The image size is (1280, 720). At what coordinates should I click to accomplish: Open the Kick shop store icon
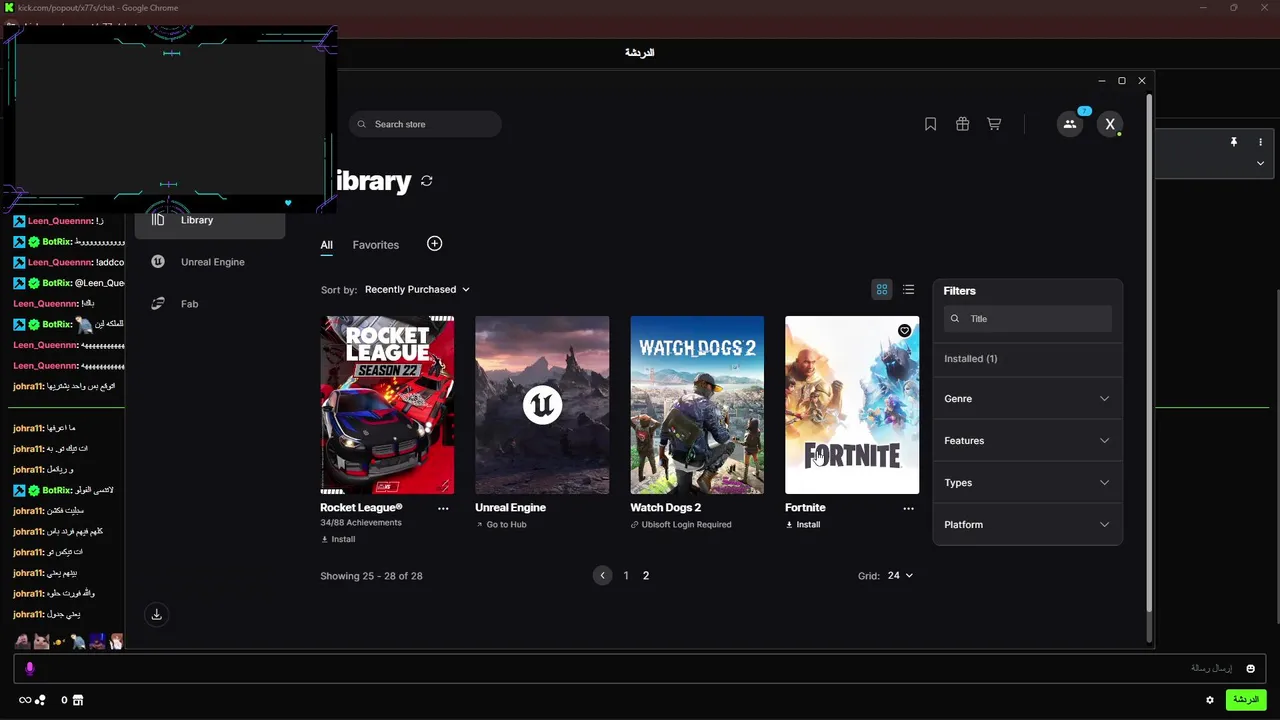coord(78,700)
